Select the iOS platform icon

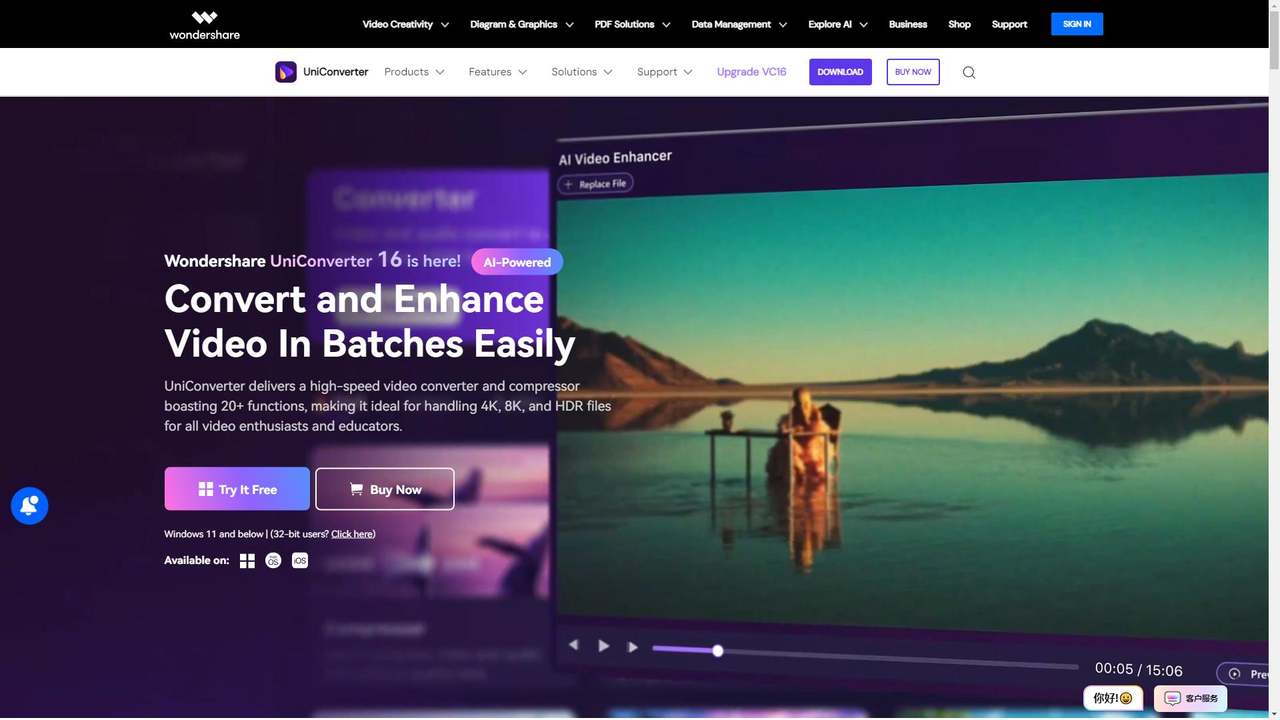click(x=300, y=561)
